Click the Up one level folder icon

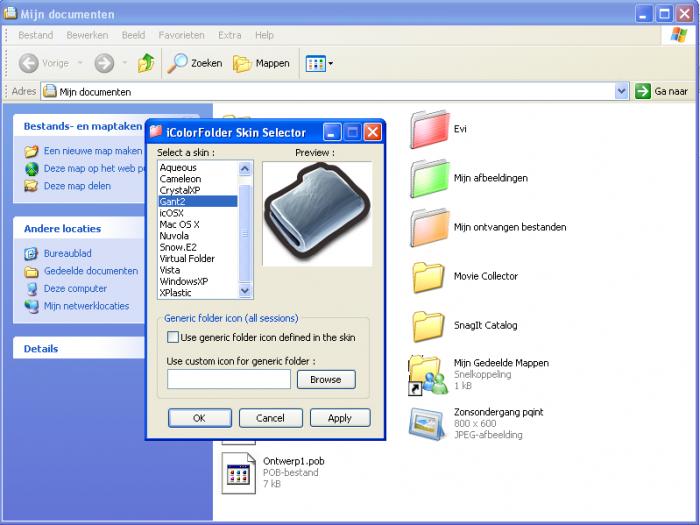[146, 63]
